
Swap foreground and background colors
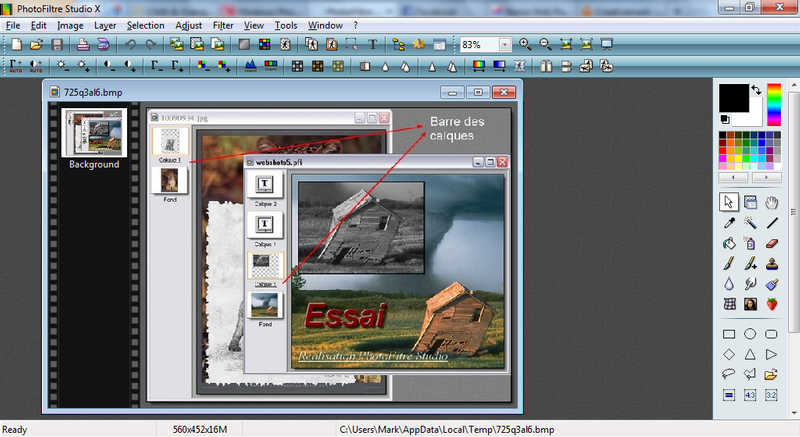click(x=756, y=90)
